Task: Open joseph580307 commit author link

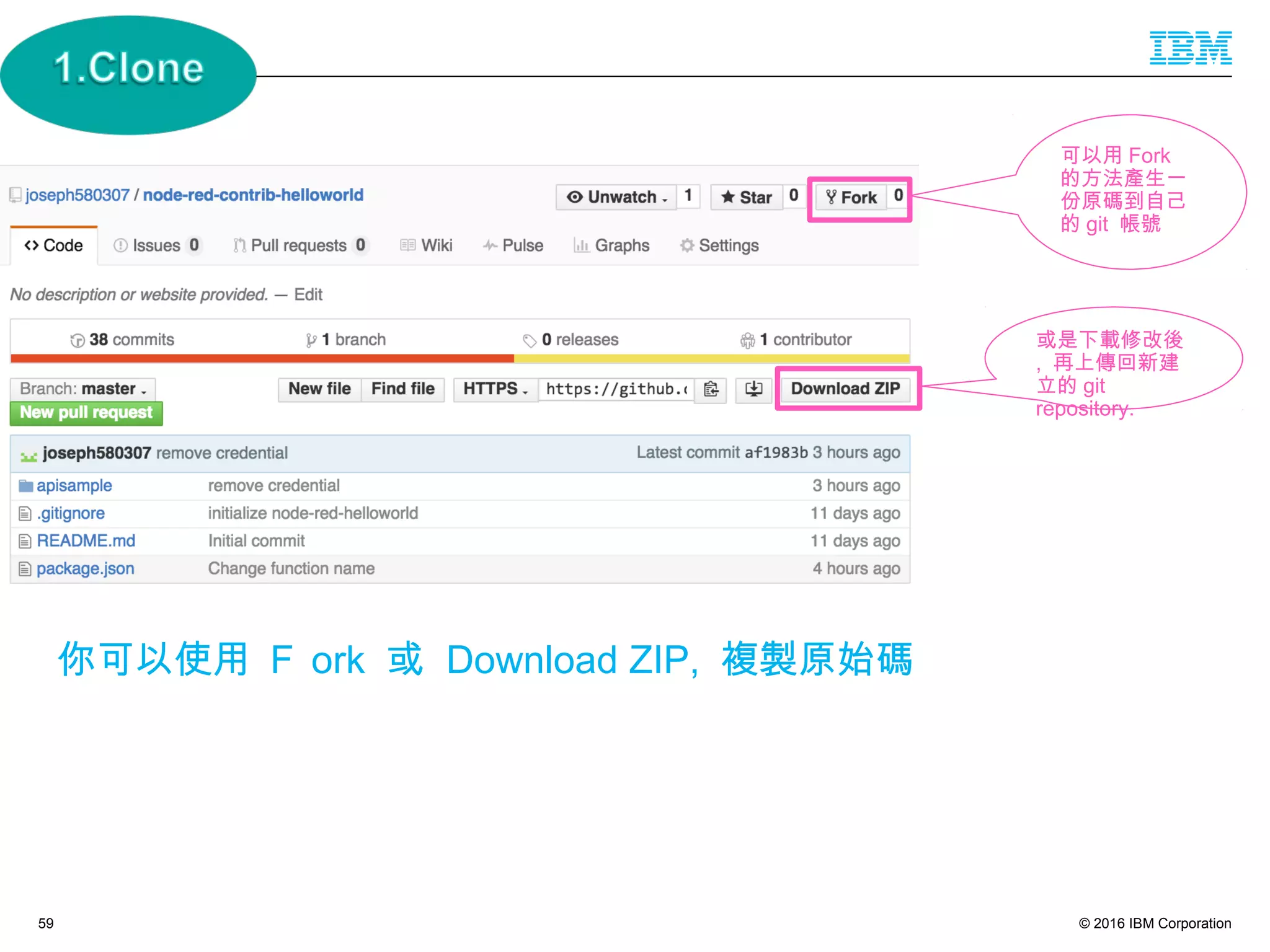Action: (97, 453)
